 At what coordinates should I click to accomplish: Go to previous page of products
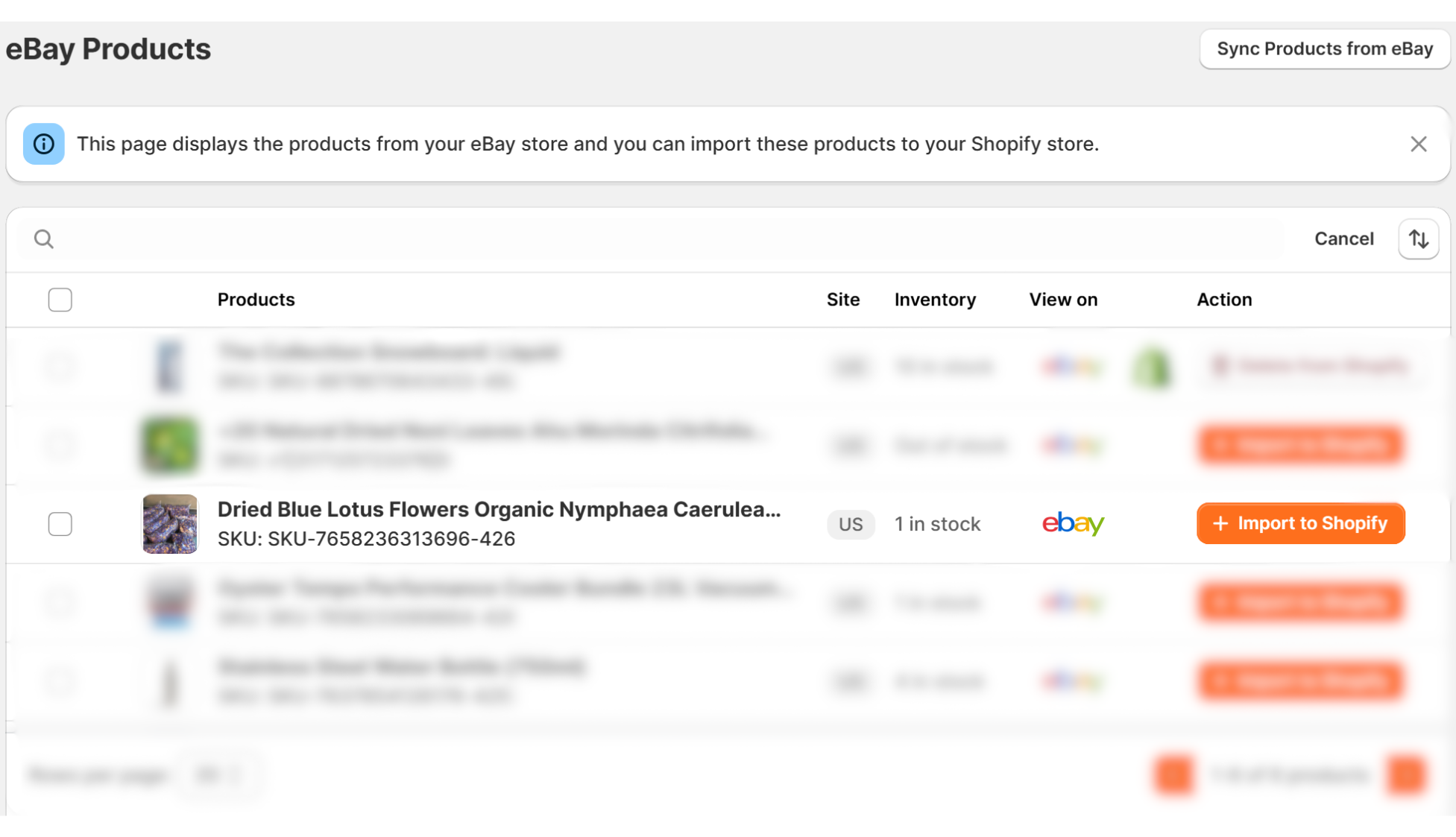pyautogui.click(x=1173, y=775)
